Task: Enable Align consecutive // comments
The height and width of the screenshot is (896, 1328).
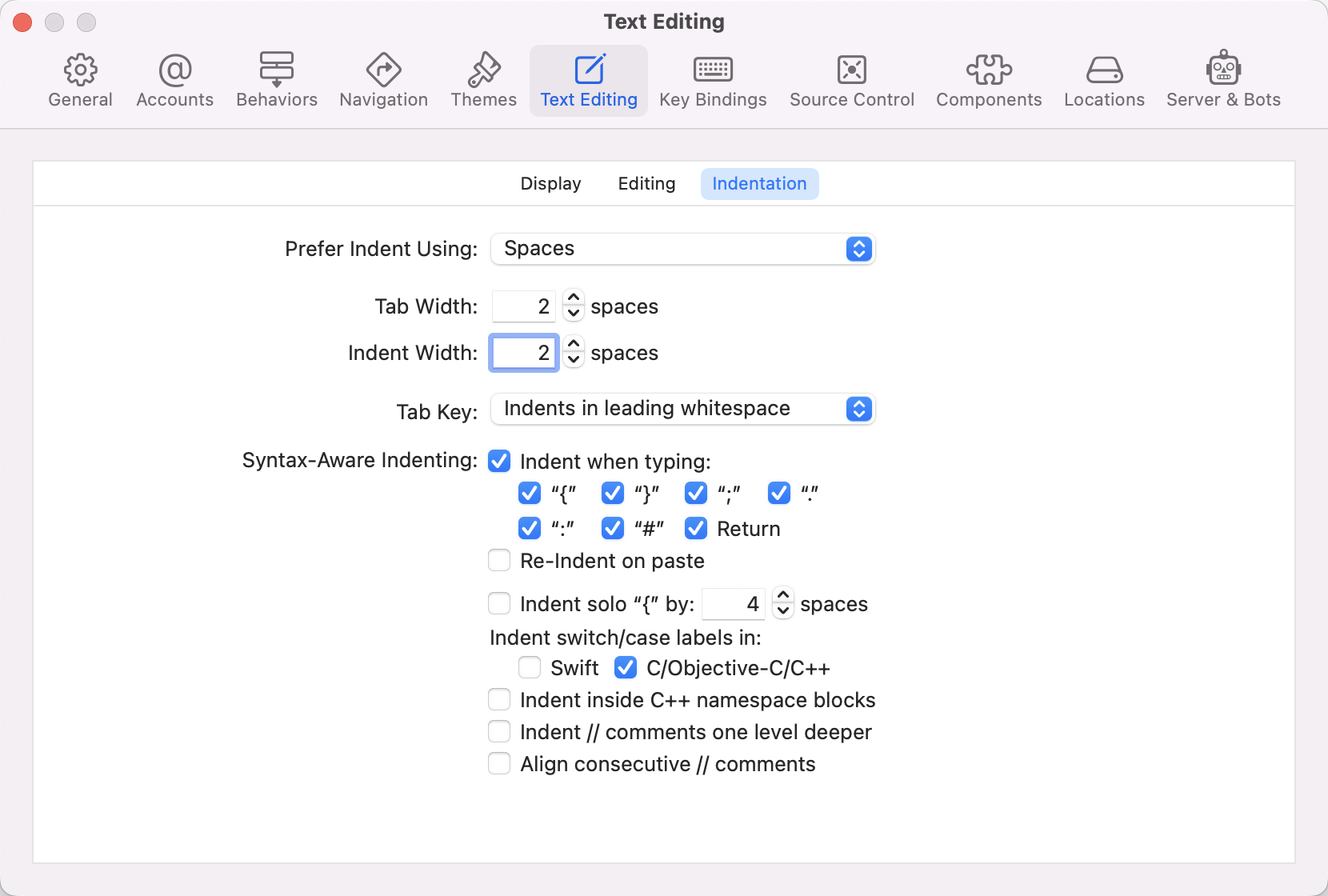Action: click(499, 763)
